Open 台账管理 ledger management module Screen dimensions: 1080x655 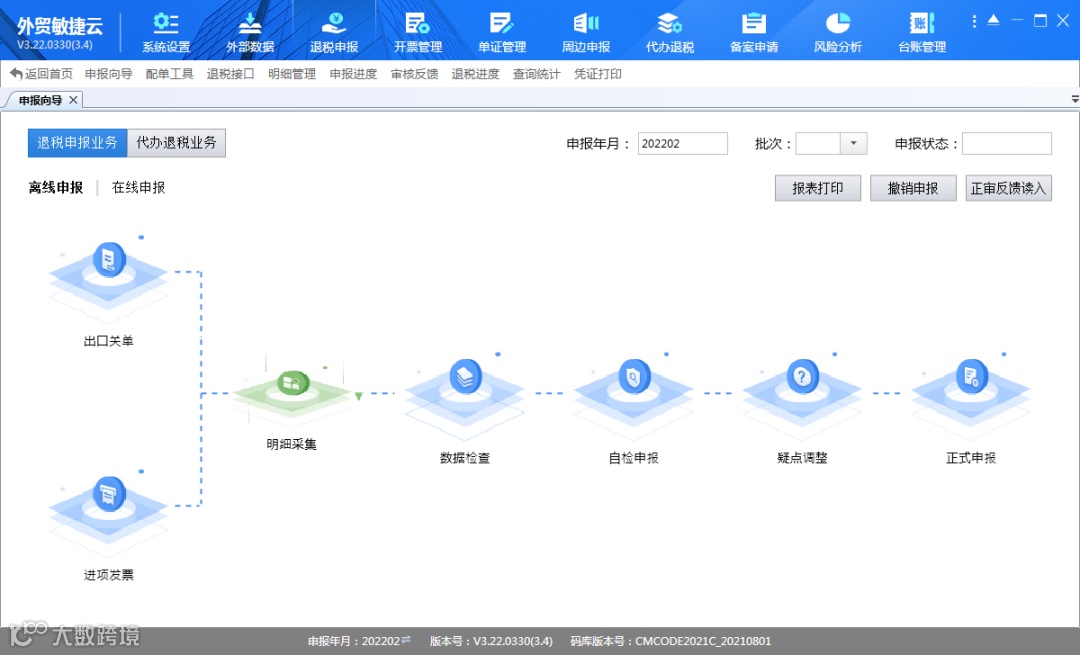[x=922, y=32]
